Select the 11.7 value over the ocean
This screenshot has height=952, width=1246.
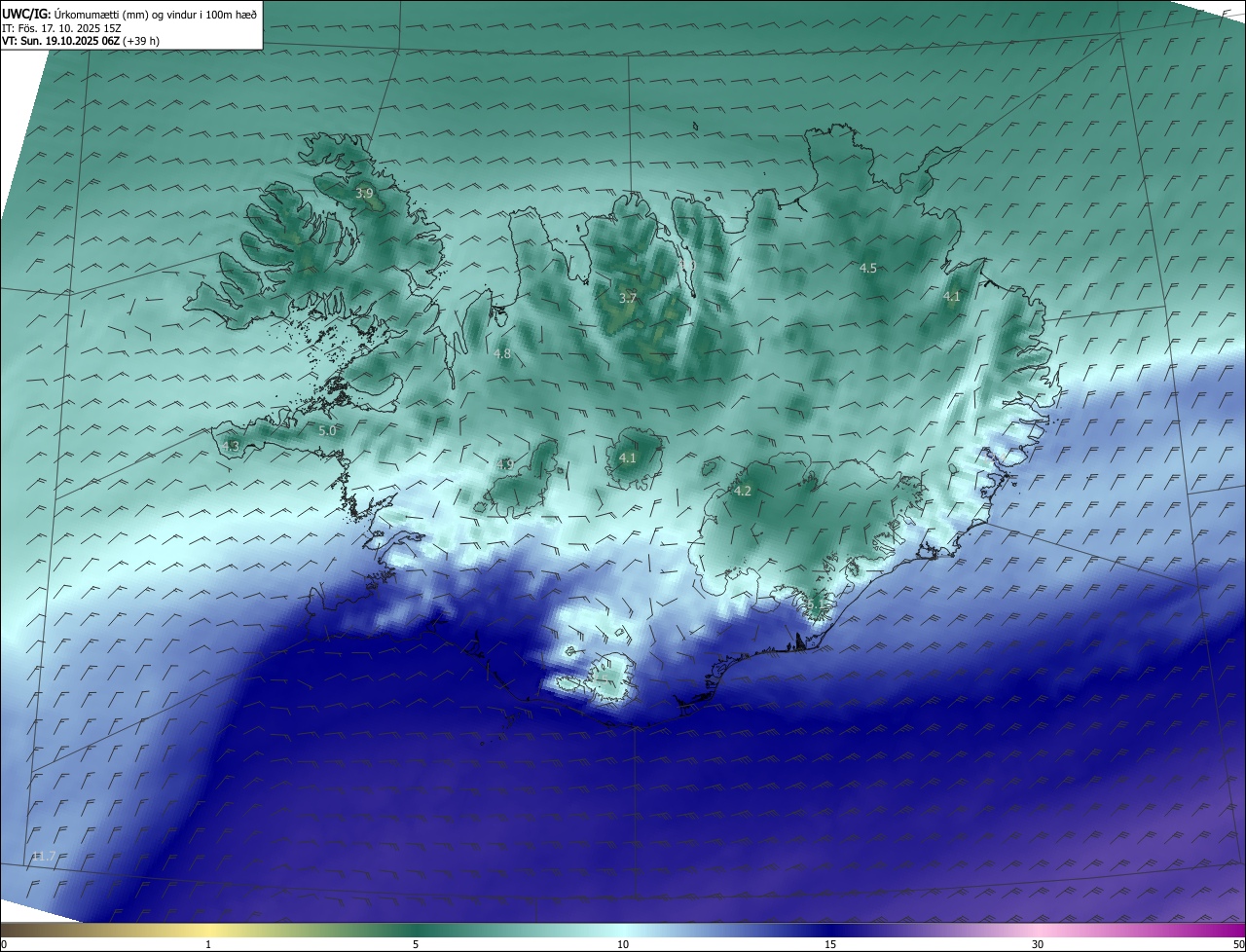[43, 857]
